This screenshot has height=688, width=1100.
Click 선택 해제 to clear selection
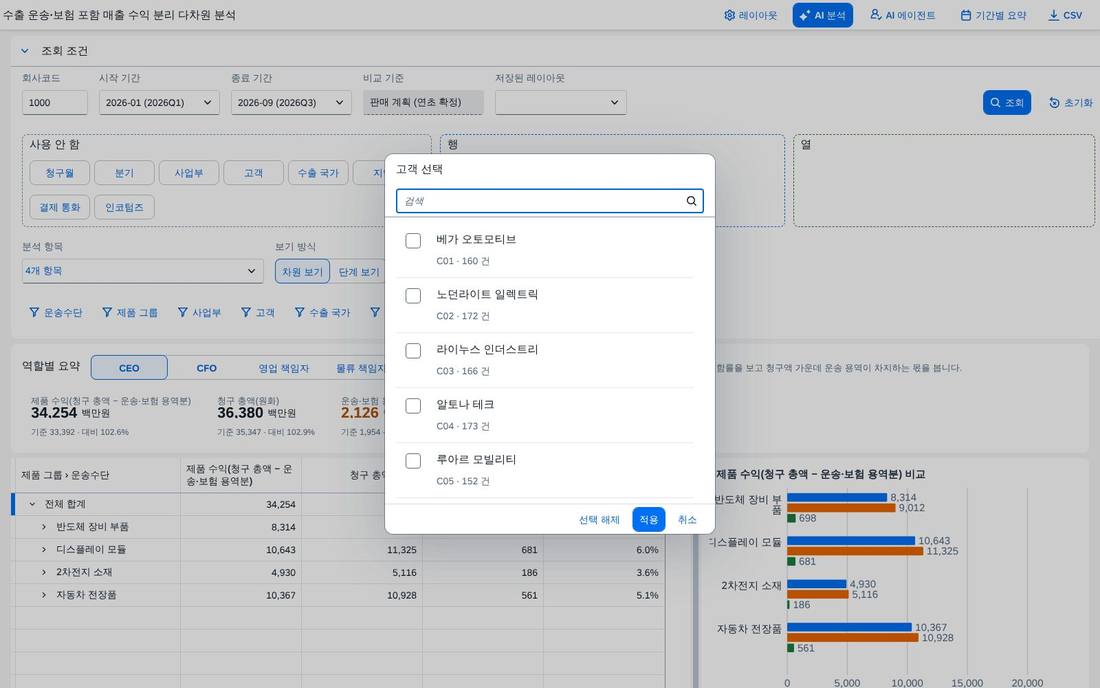[599, 520]
